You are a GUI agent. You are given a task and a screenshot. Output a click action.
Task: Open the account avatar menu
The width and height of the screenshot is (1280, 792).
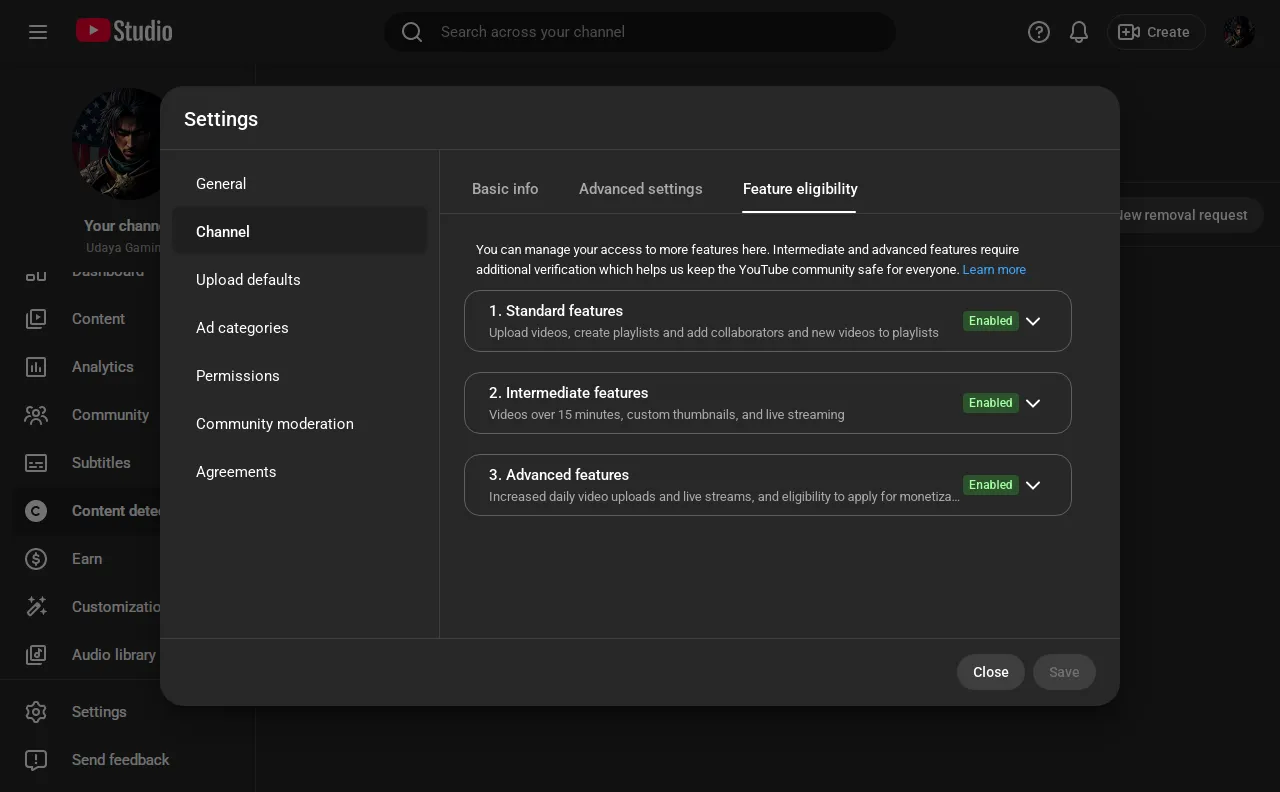point(1239,32)
